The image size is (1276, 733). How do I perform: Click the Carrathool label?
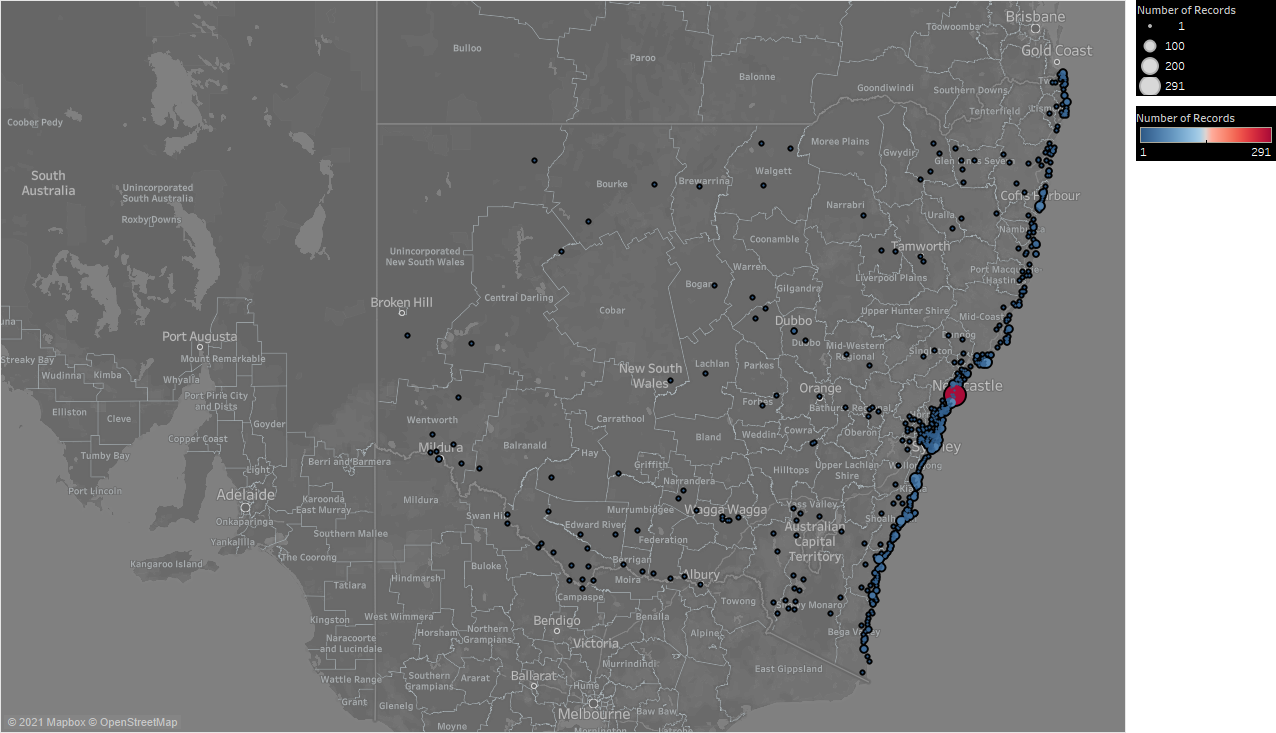[620, 419]
